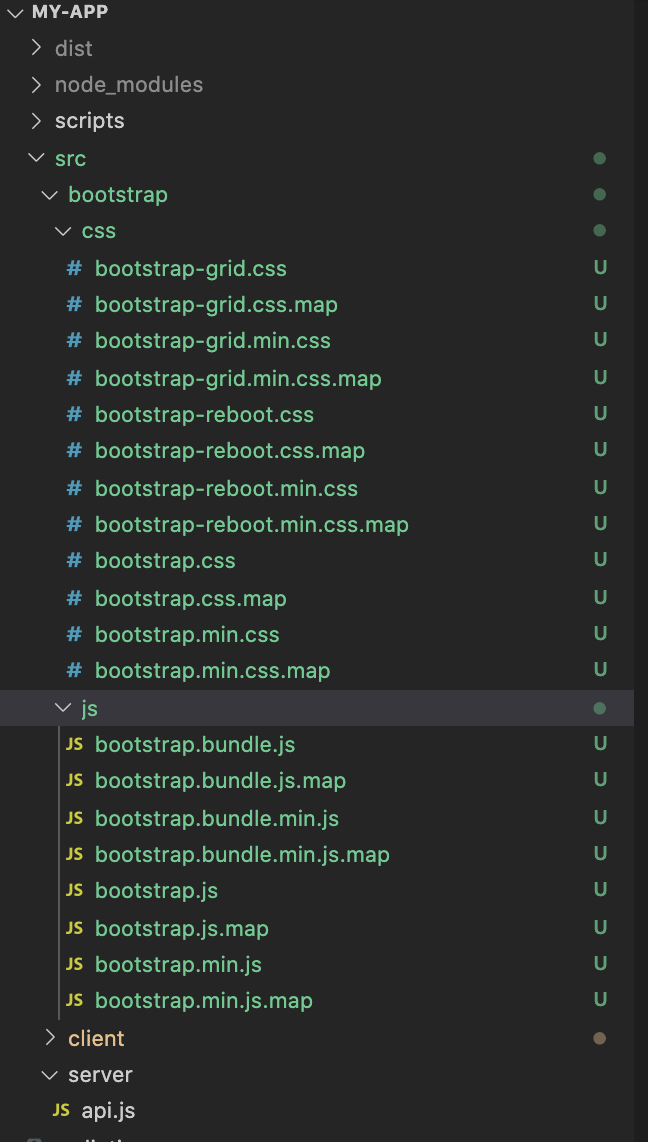This screenshot has height=1142, width=648.
Task: Click CSS icon of bootstrap-grid.css.map
Action: click(x=74, y=304)
